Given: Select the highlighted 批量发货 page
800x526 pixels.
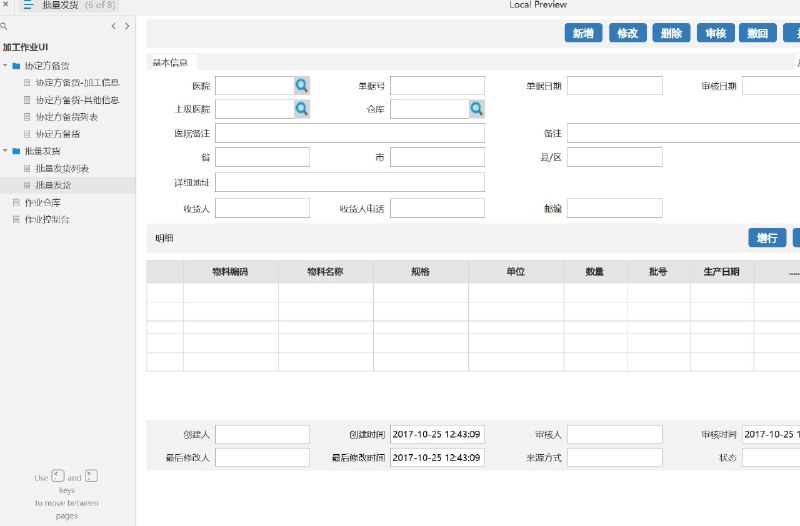Looking at the screenshot, I should point(53,185).
